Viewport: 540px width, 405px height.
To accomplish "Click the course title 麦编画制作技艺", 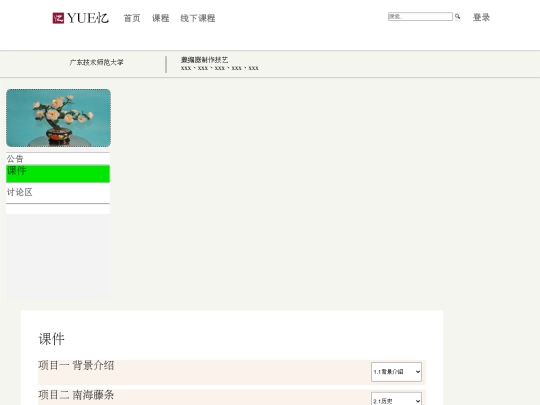I will tap(205, 60).
